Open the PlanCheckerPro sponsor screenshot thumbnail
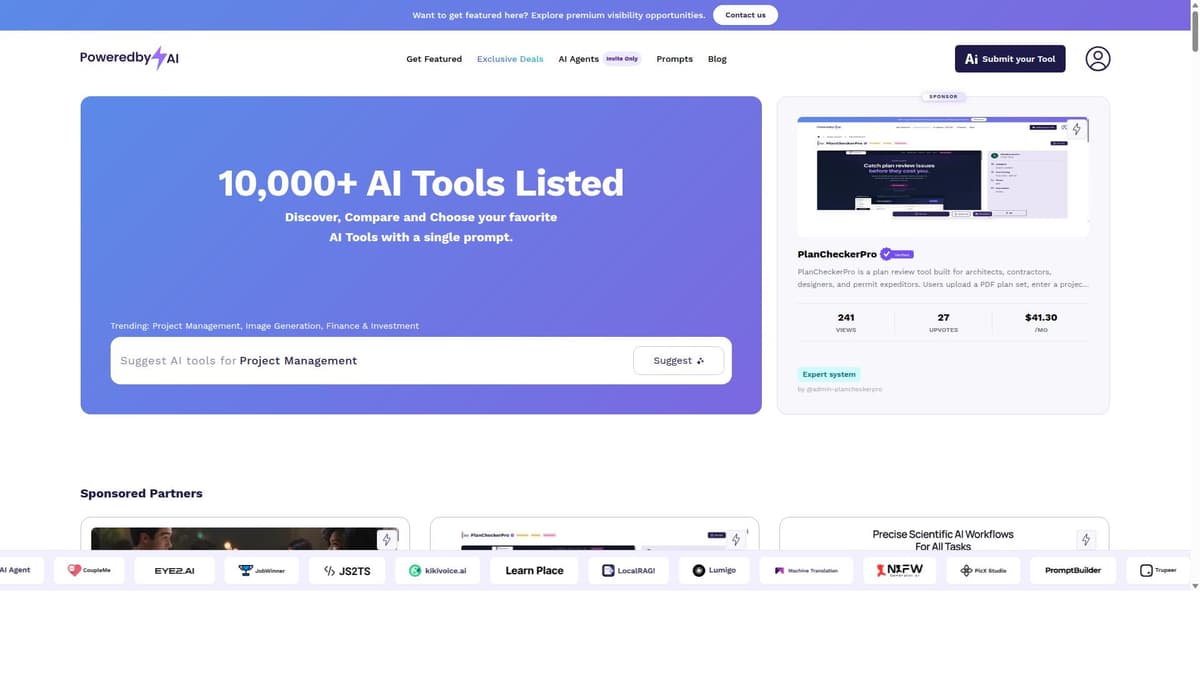 click(x=943, y=176)
